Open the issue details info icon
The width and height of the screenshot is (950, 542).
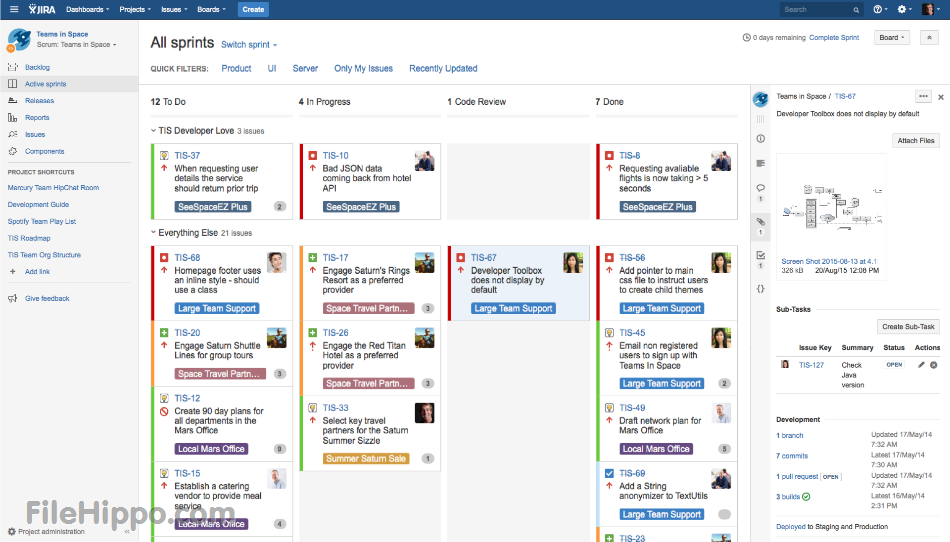pyautogui.click(x=760, y=138)
